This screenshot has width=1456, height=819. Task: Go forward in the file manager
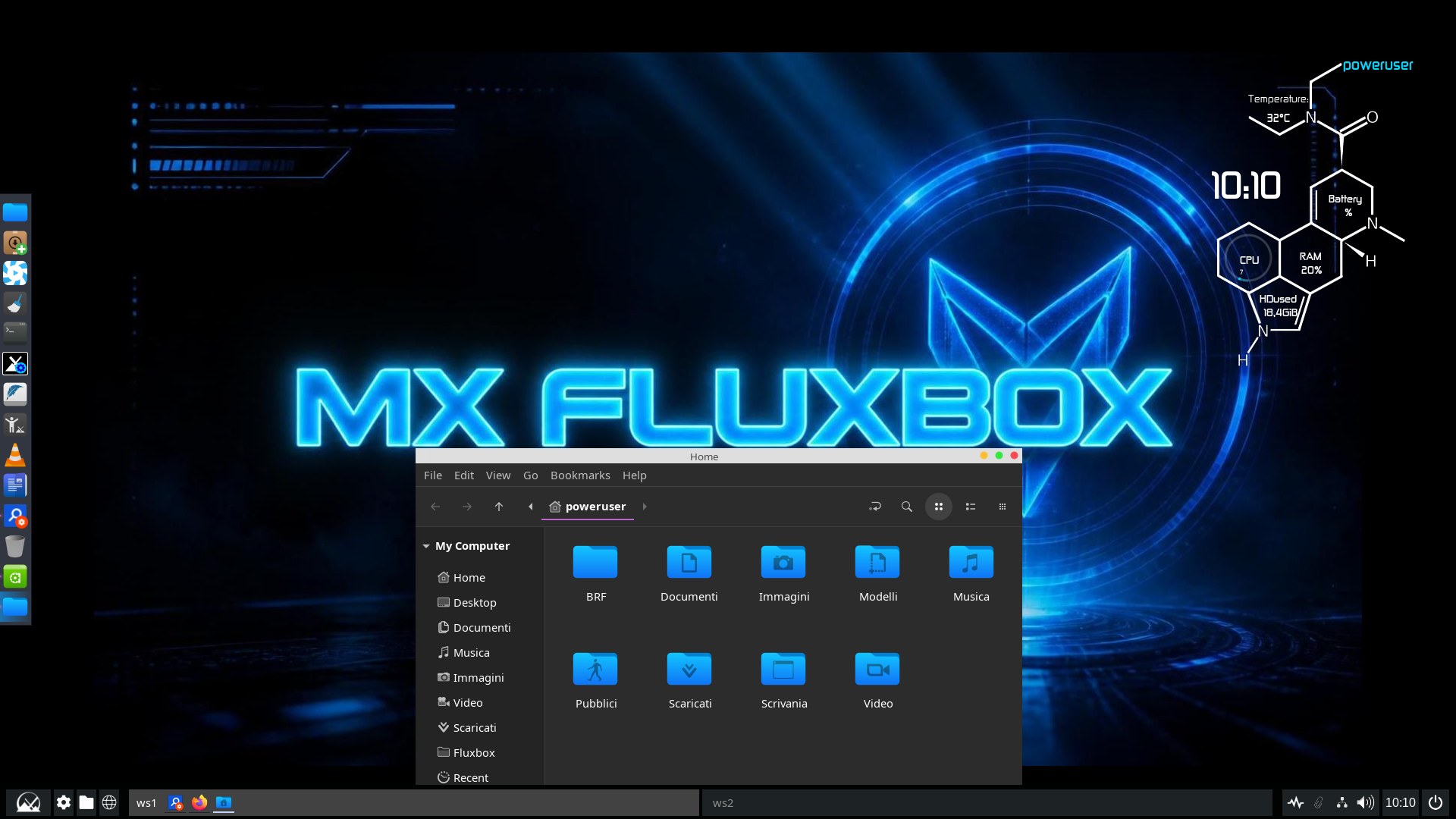[467, 507]
